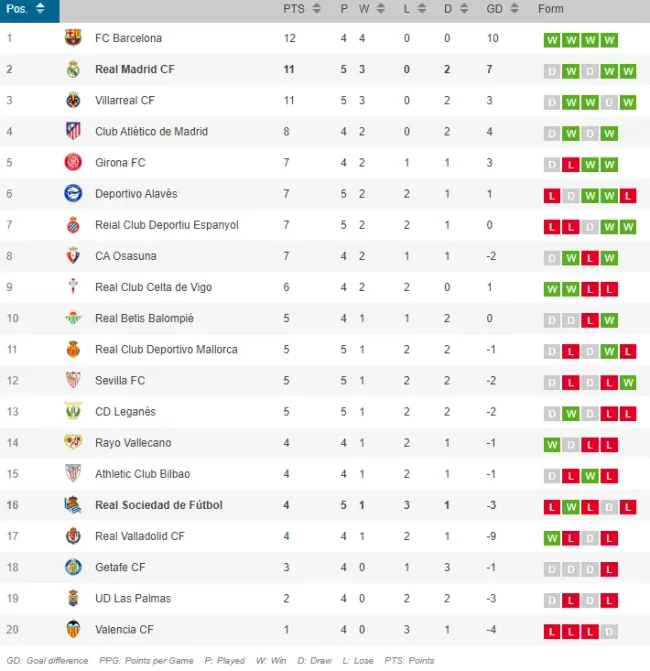Select the CA Osasuna team name

pyautogui.click(x=126, y=256)
